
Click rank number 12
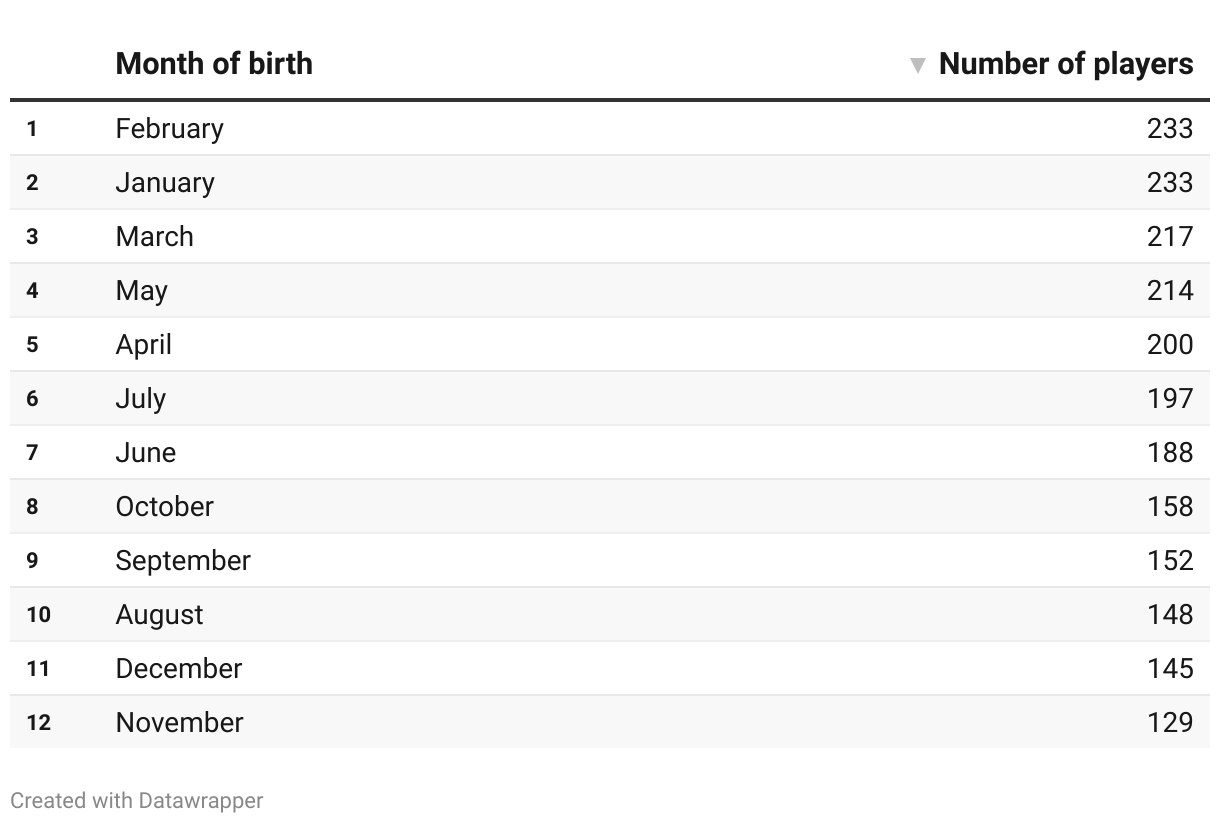pyautogui.click(x=38, y=723)
